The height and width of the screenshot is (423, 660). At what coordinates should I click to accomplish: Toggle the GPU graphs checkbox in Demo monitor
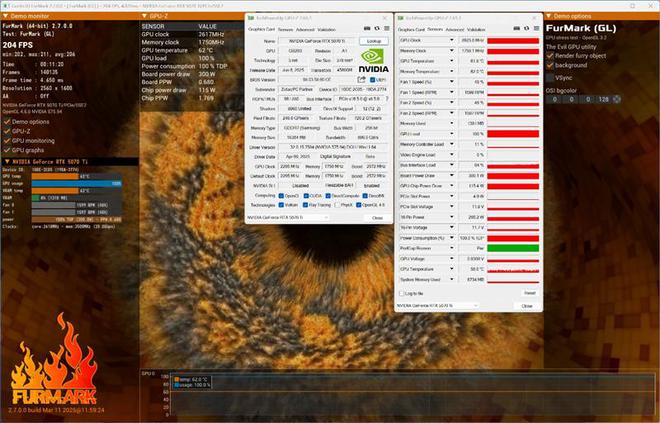[7, 150]
